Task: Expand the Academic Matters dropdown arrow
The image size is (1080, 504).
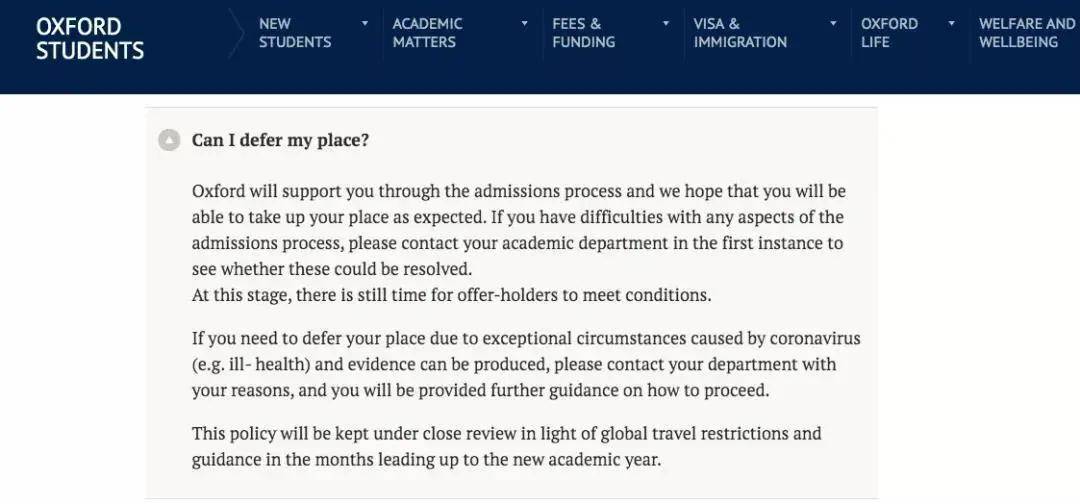Action: coord(525,23)
